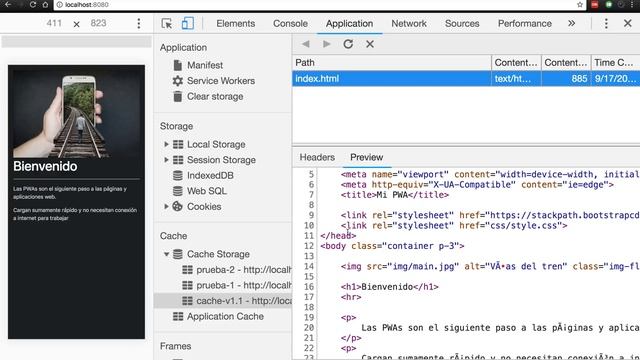Select the Preview tab
640x360 pixels.
pyautogui.click(x=367, y=157)
